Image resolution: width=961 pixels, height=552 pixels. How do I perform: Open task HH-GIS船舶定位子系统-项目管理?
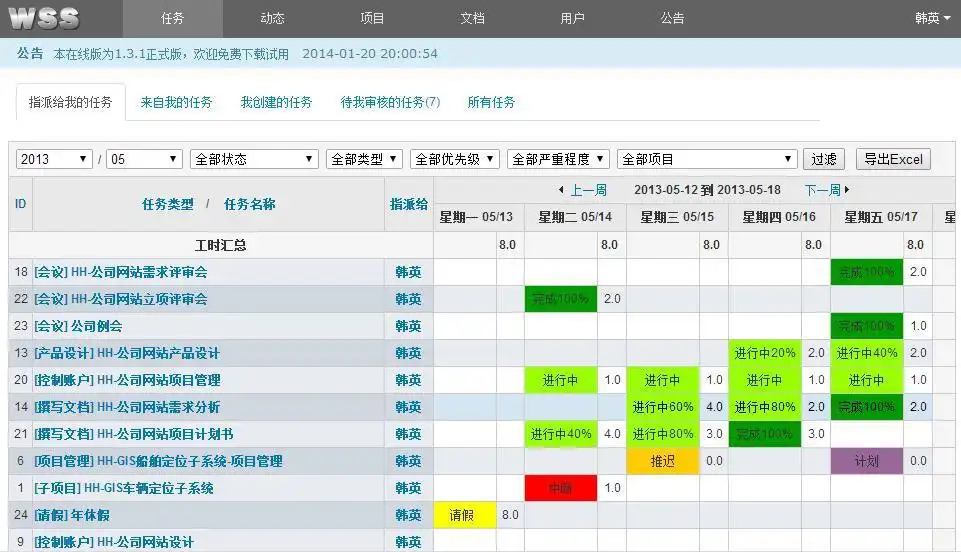coord(158,461)
